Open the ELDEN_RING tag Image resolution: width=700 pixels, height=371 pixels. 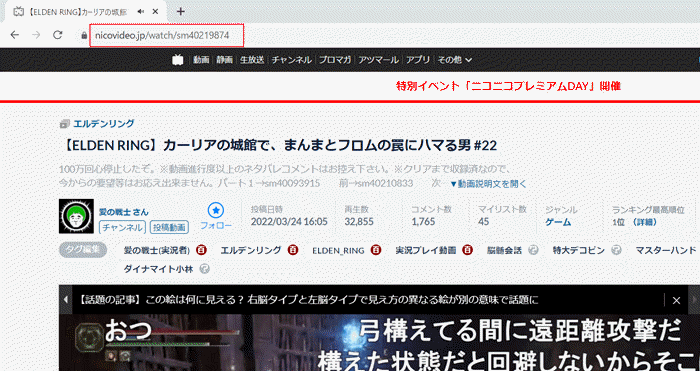click(x=338, y=251)
